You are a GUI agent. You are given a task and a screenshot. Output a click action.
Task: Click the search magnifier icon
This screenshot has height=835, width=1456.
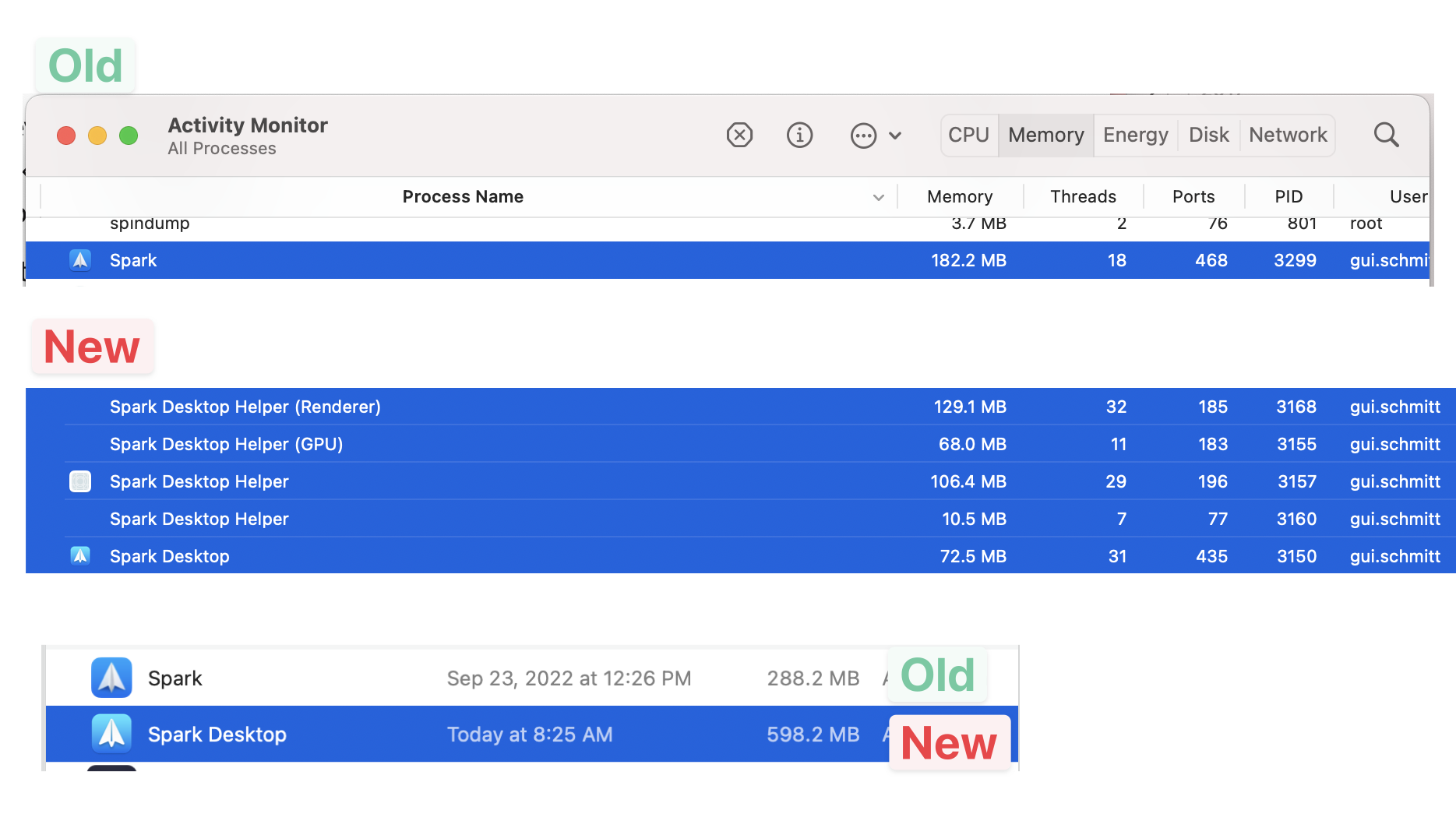pos(1386,135)
